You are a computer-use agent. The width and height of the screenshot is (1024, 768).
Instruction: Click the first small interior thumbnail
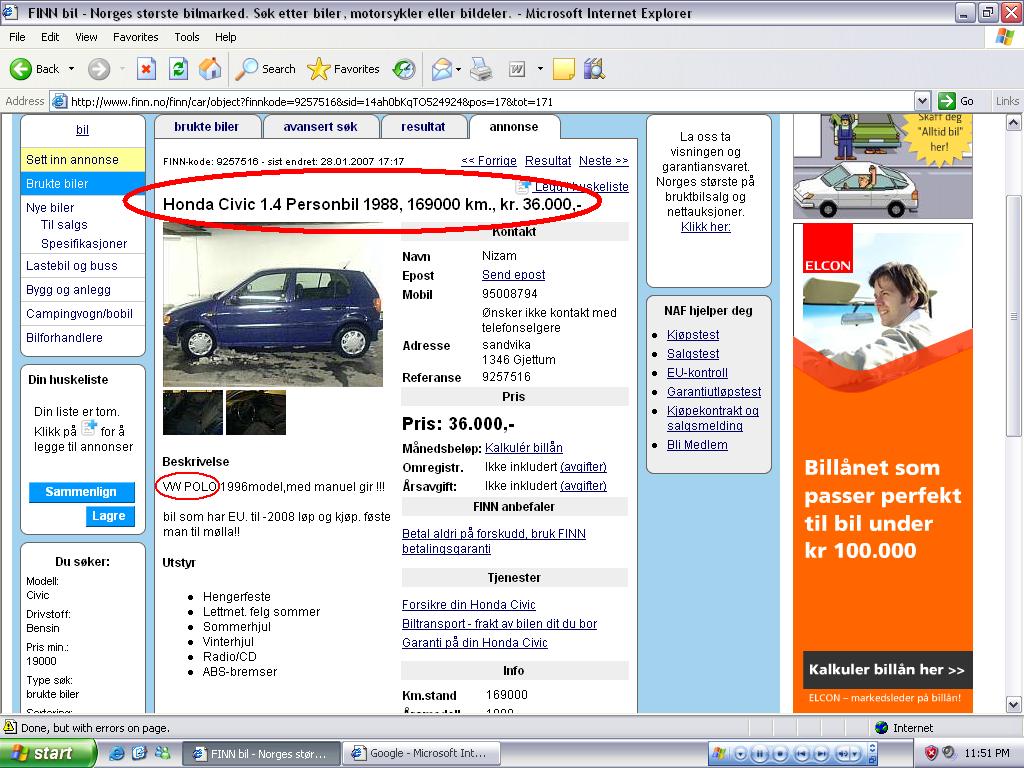[x=193, y=412]
